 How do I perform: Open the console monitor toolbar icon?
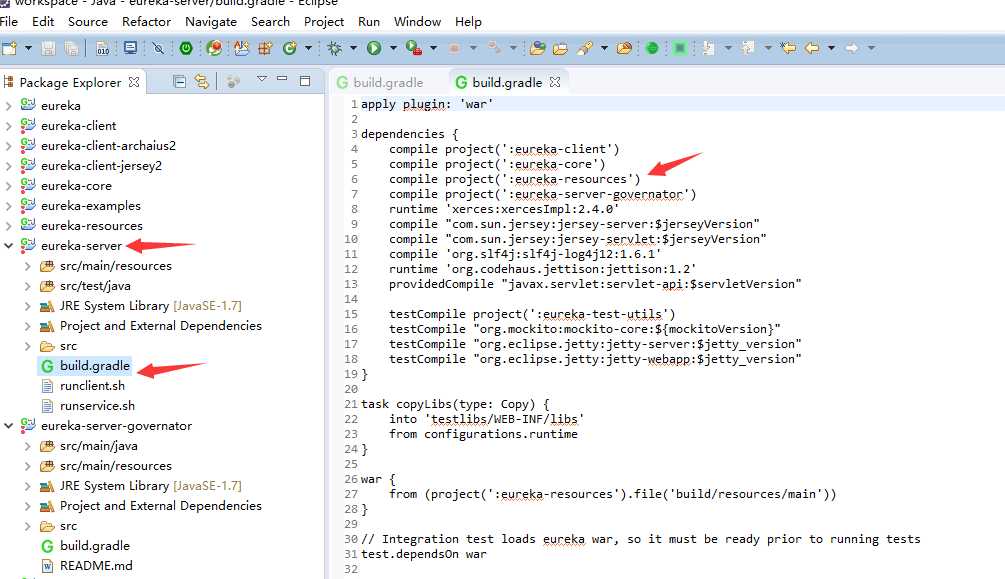[x=130, y=48]
